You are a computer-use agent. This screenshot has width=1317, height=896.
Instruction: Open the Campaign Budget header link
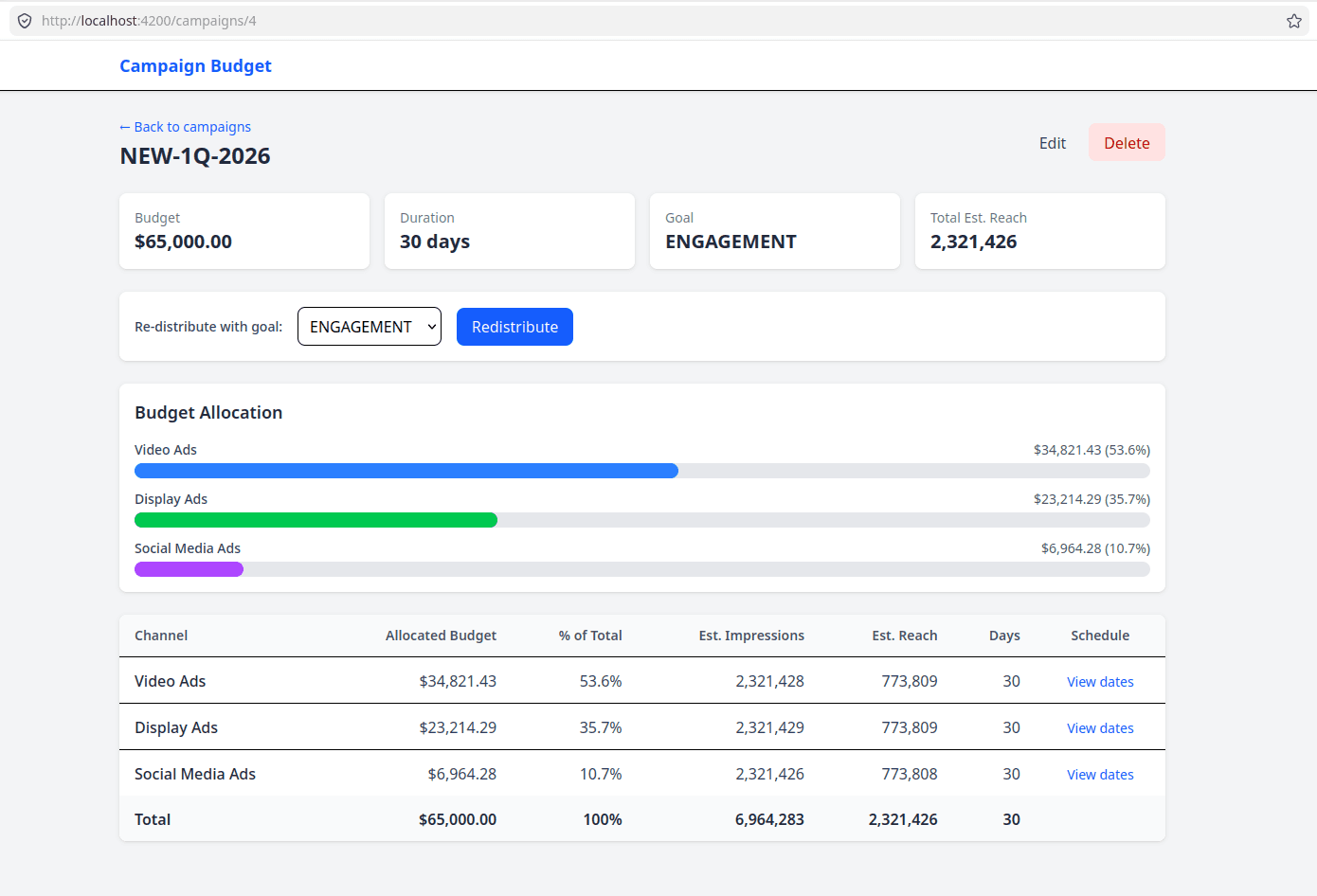[x=195, y=65]
